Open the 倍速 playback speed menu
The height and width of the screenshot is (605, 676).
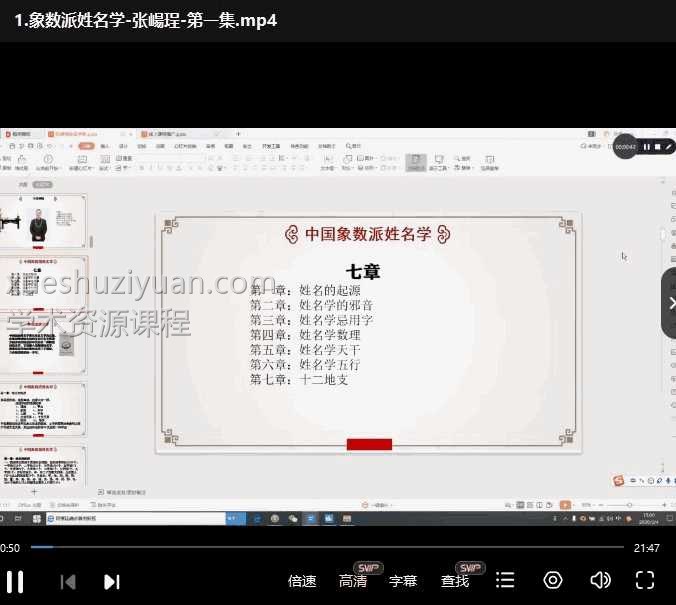point(302,581)
